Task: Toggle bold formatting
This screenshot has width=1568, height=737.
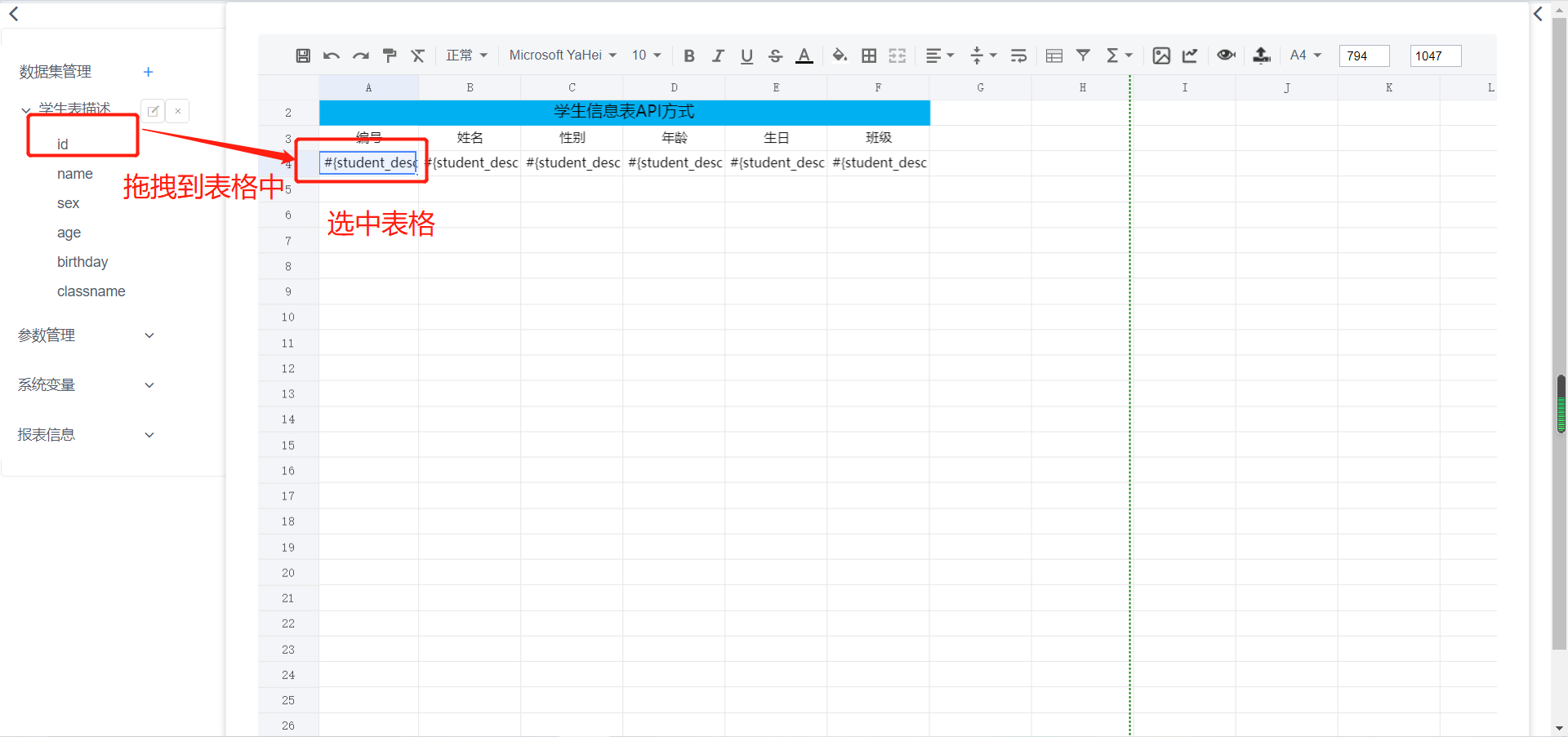Action: coord(689,55)
